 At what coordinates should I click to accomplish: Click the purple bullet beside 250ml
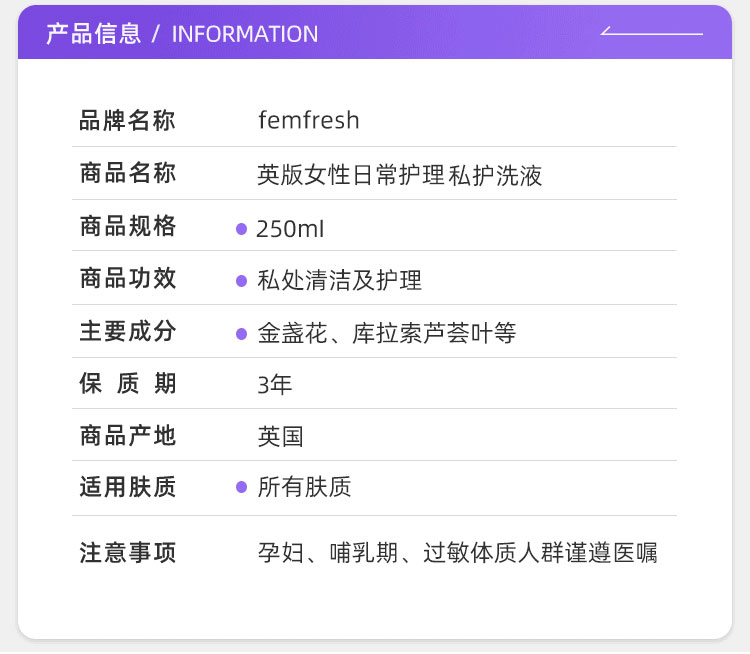242,229
